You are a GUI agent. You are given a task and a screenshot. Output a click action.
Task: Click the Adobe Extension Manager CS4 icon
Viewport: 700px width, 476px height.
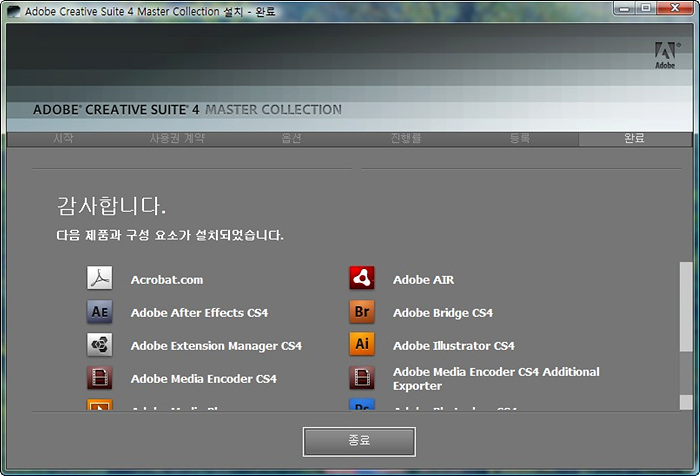tap(100, 344)
